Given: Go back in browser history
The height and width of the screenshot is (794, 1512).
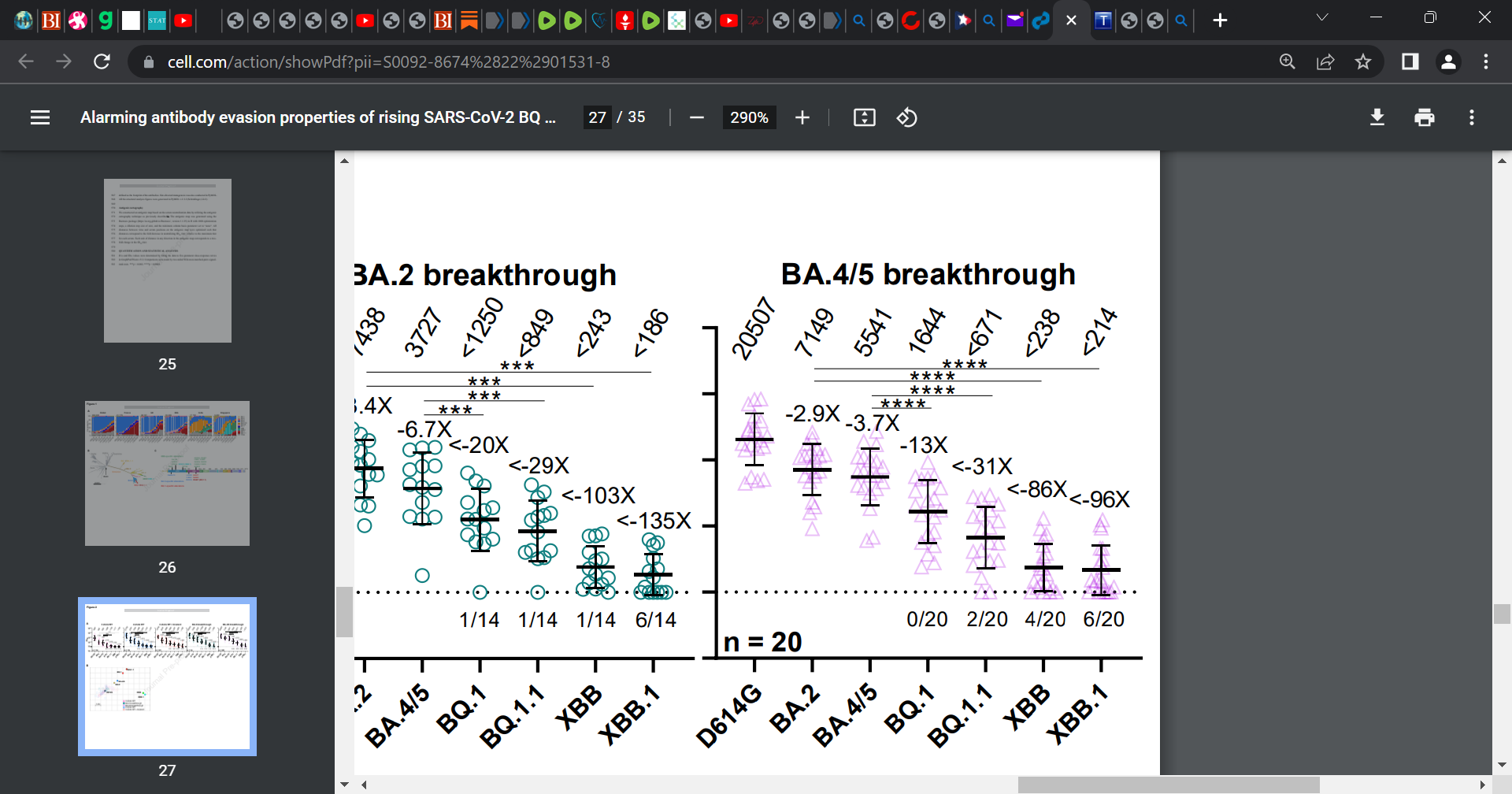Looking at the screenshot, I should coord(26,61).
